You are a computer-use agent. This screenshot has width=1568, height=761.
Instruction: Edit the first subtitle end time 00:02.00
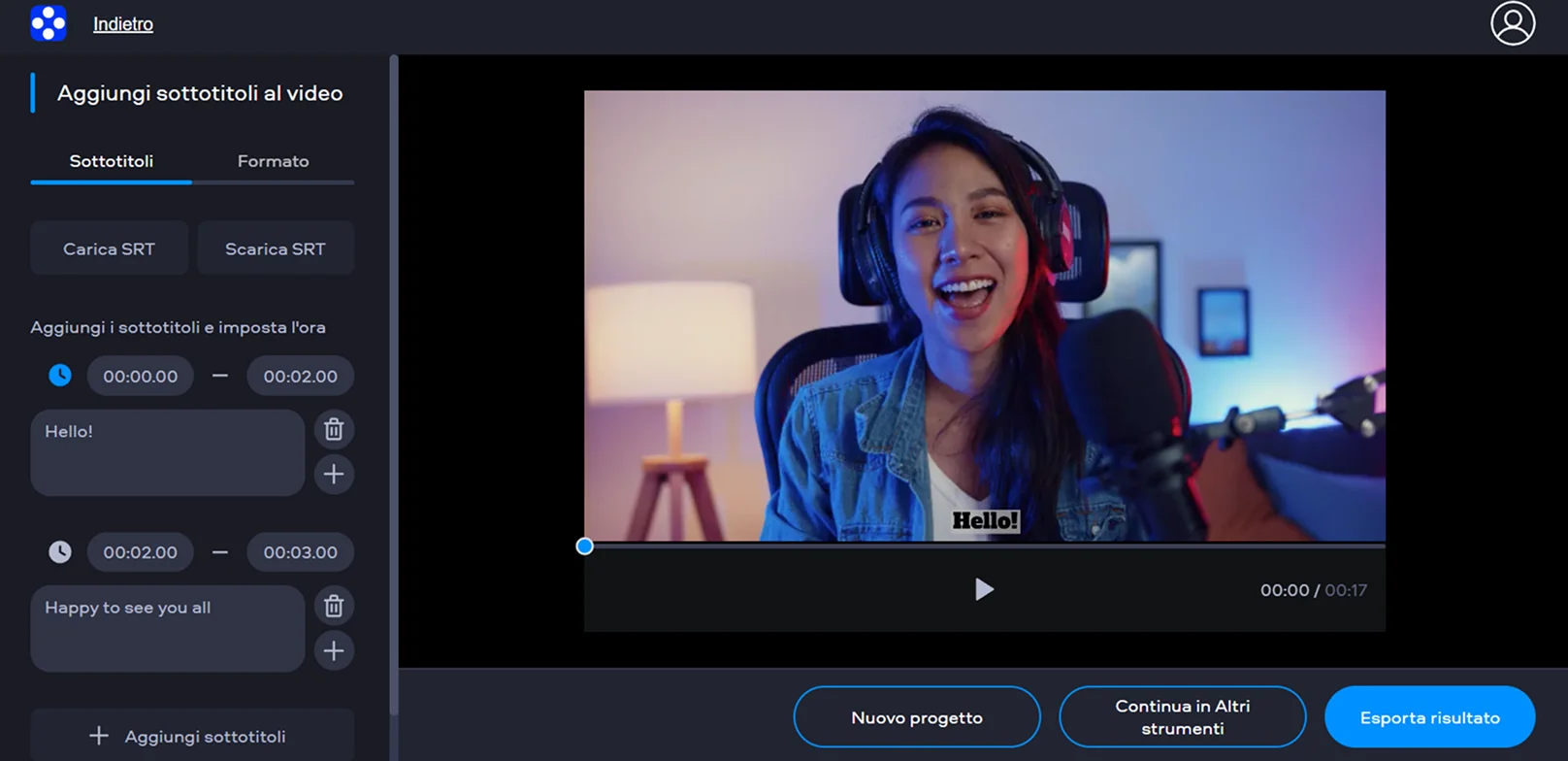(x=301, y=376)
